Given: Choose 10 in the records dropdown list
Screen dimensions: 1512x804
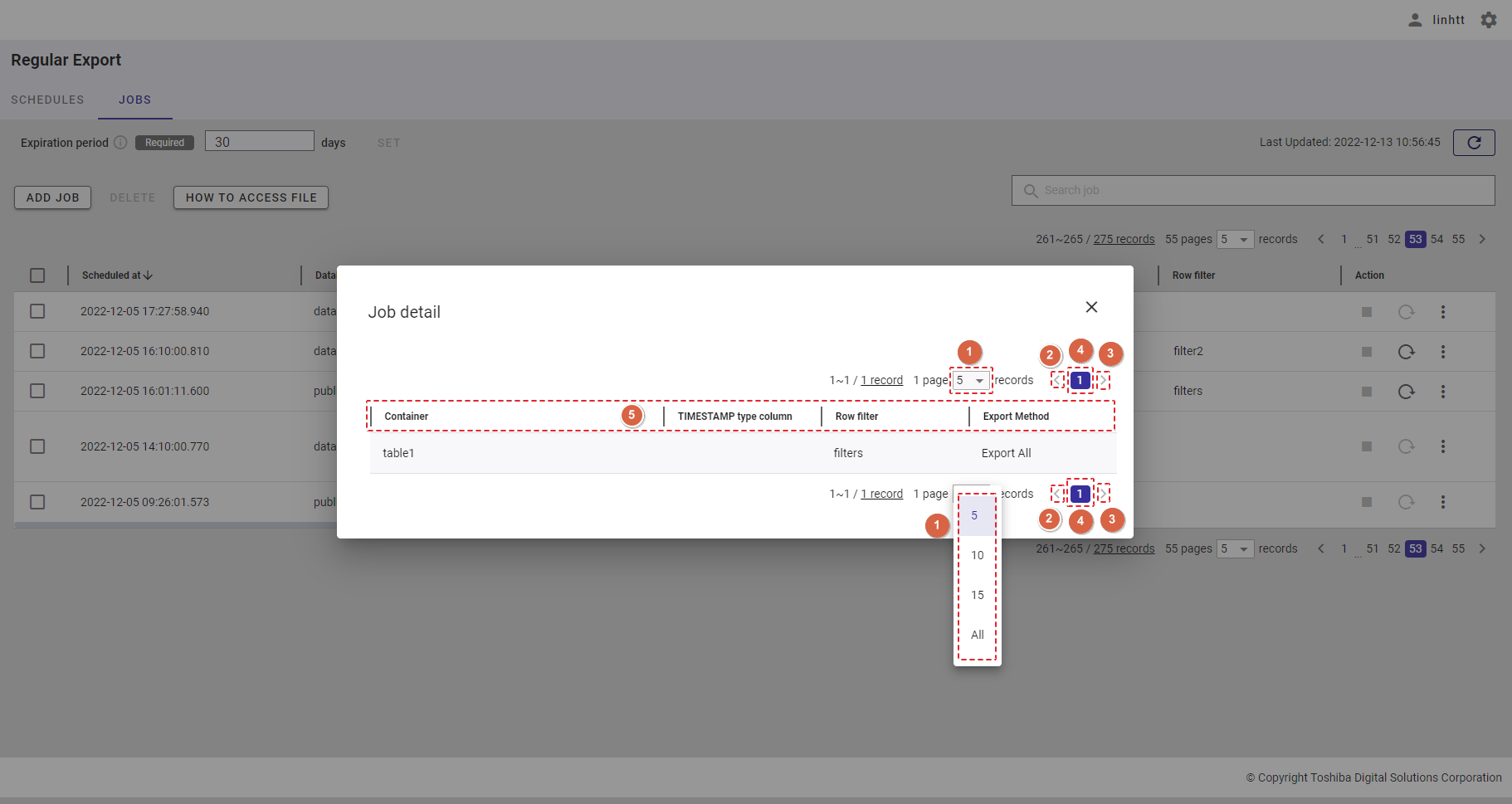Looking at the screenshot, I should 977,555.
